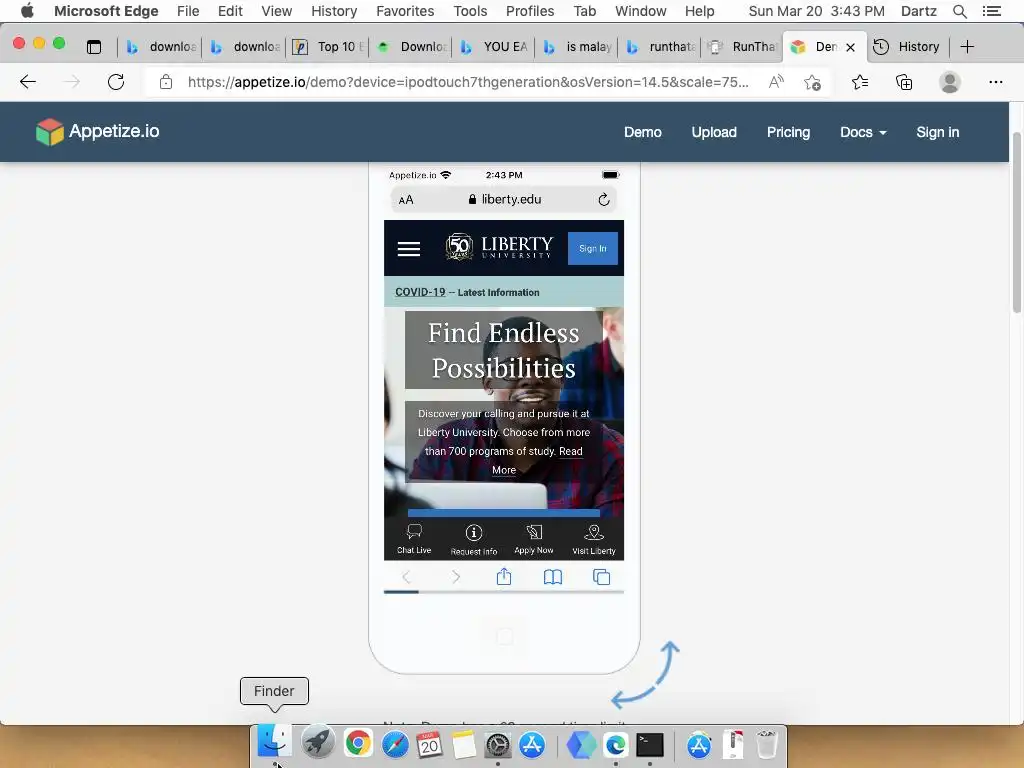This screenshot has width=1024, height=768.
Task: Open the Favorites menu in menu bar
Action: click(405, 11)
